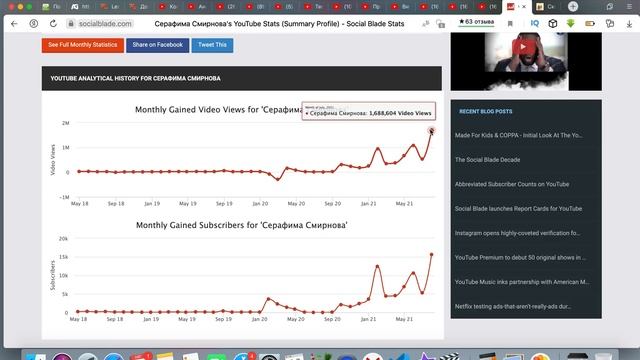The height and width of the screenshot is (360, 640).
Task: Switch to the 'По' browser tab
Action: point(51,7)
